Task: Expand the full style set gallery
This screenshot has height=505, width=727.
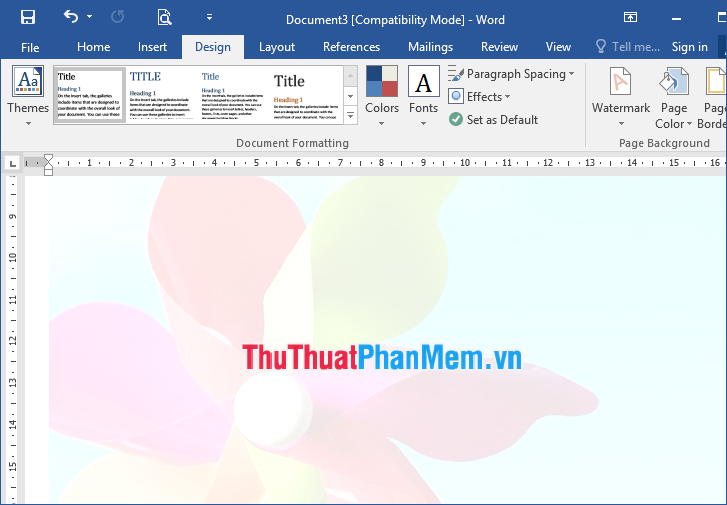Action: [x=351, y=115]
